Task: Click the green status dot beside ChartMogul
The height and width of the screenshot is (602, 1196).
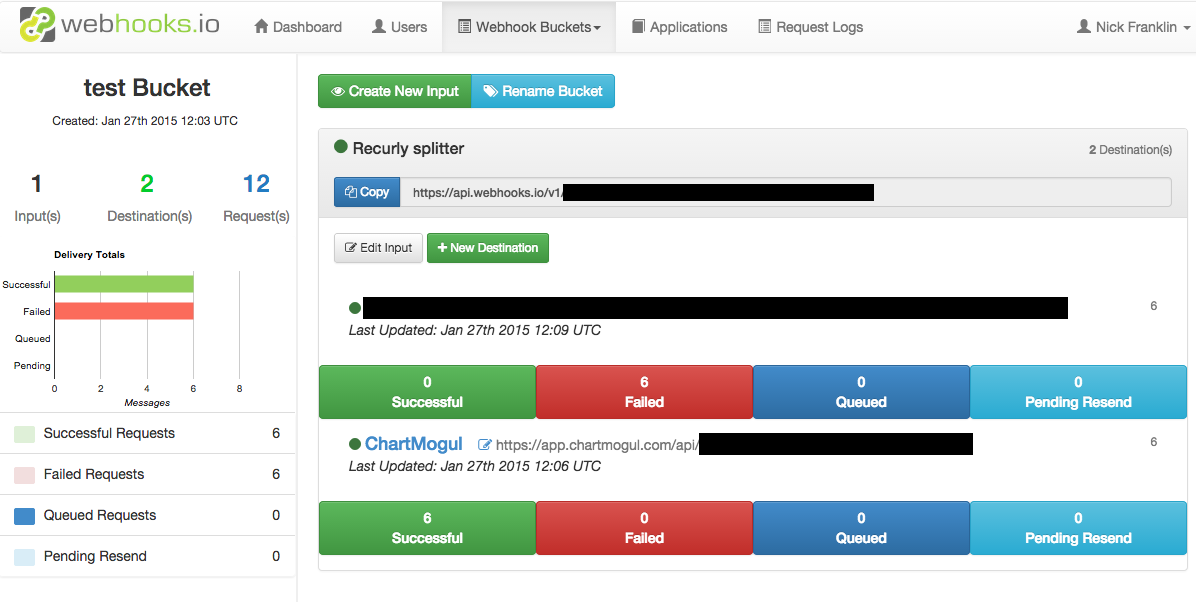Action: click(x=355, y=444)
